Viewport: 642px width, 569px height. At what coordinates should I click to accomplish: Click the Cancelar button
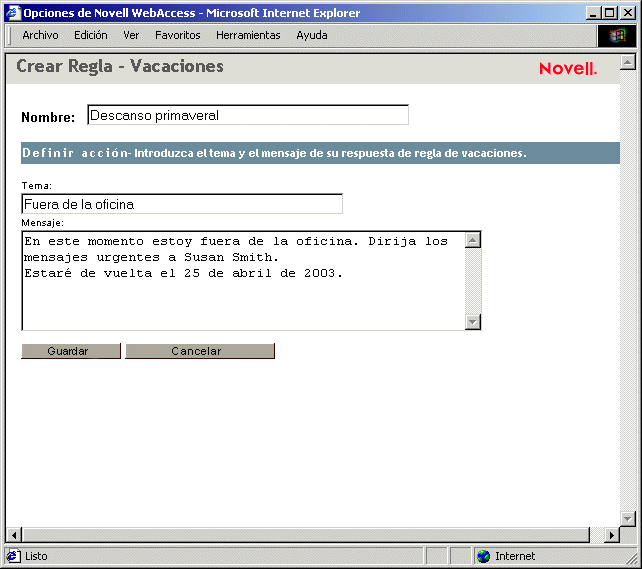(x=200, y=351)
